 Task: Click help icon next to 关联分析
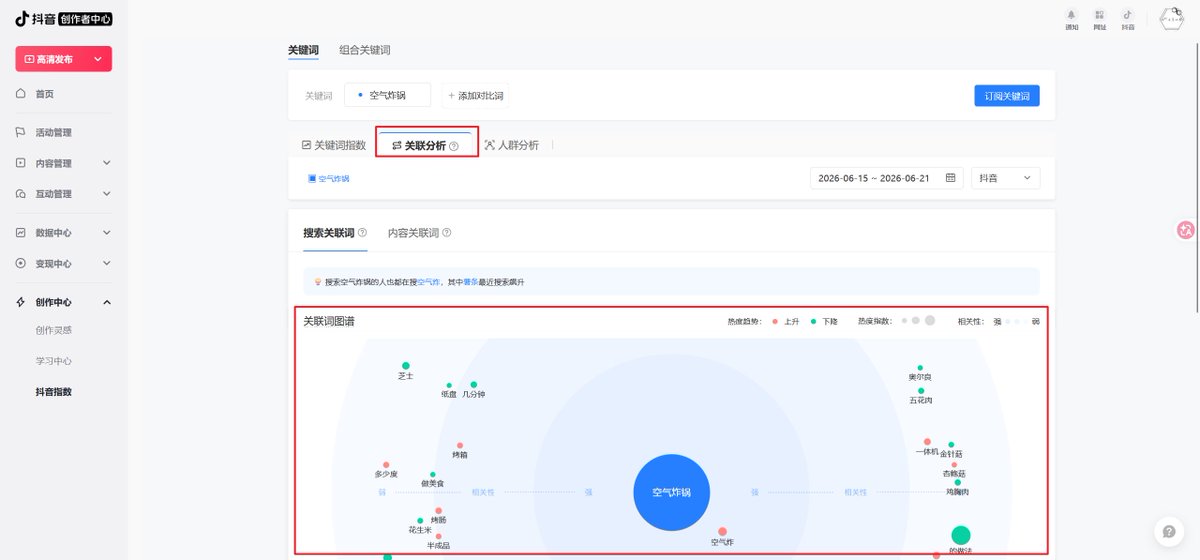tap(454, 146)
